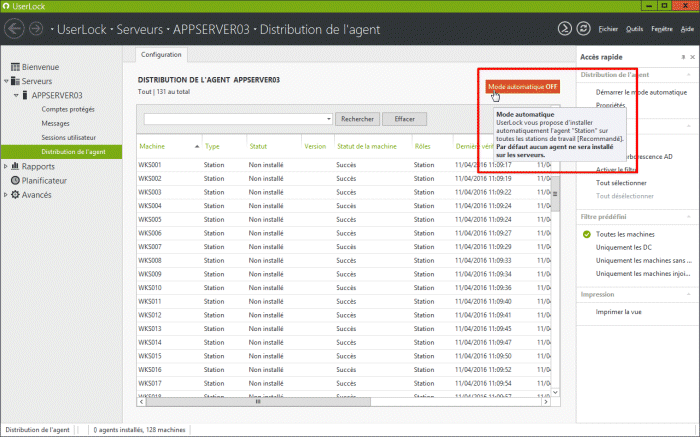Pin the Accès rapide panel
Screen dimensions: 700x437
point(683,57)
